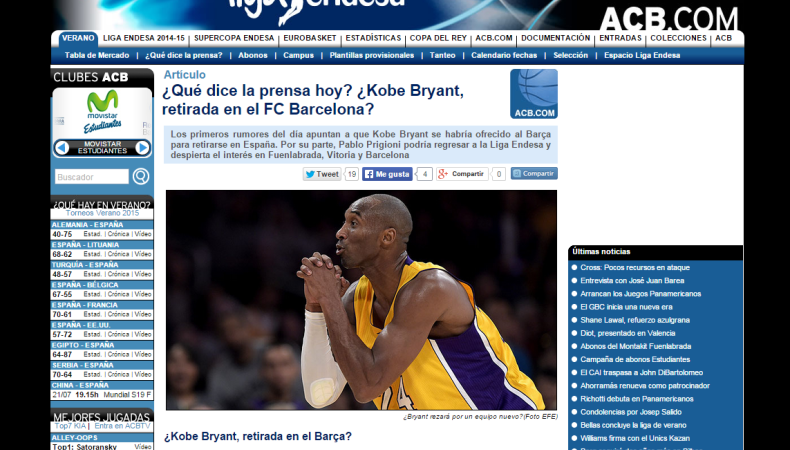Click the ACB.COM header logo
Viewport: 790px width, 450px height.
point(669,19)
